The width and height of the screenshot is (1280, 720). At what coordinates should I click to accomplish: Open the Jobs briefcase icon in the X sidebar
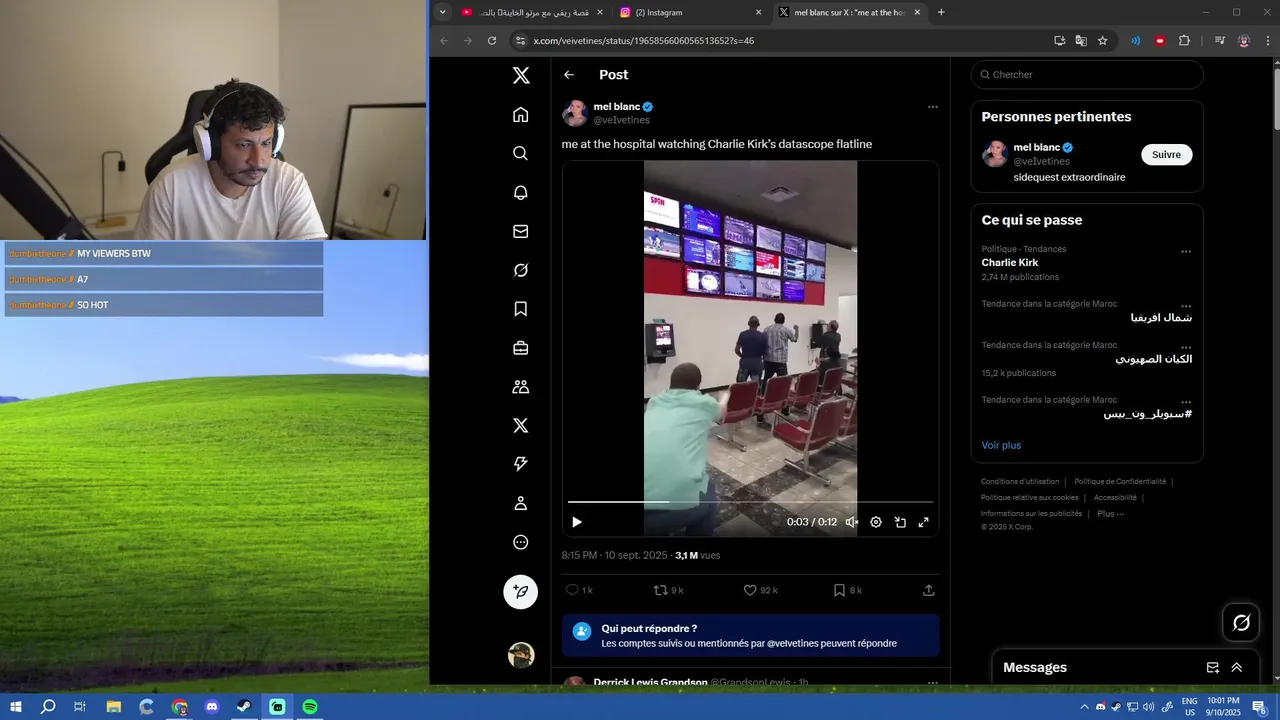520,348
